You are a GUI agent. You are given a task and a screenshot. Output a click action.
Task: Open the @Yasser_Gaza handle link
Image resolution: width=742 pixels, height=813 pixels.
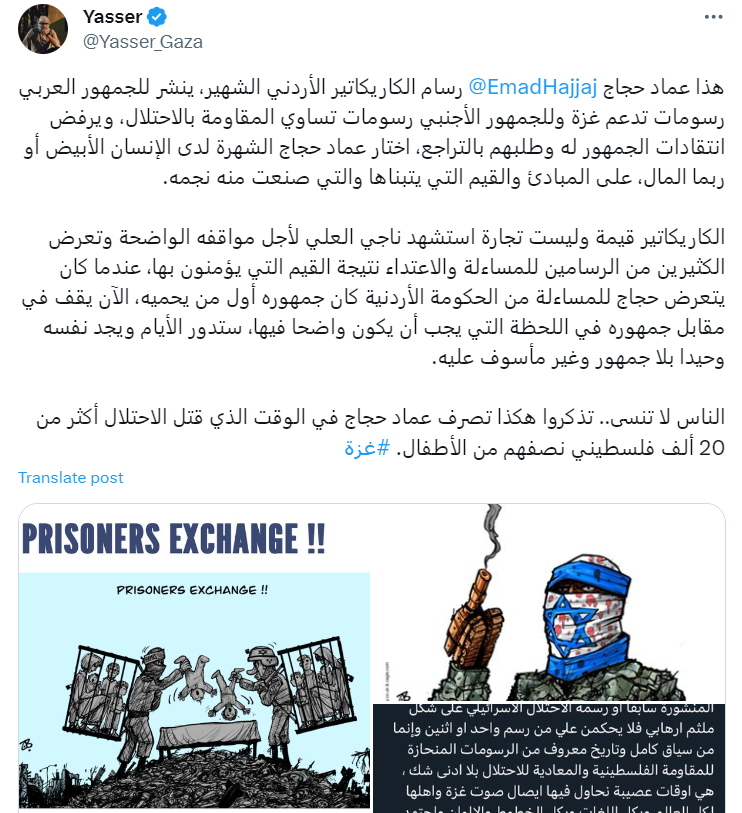tap(143, 41)
